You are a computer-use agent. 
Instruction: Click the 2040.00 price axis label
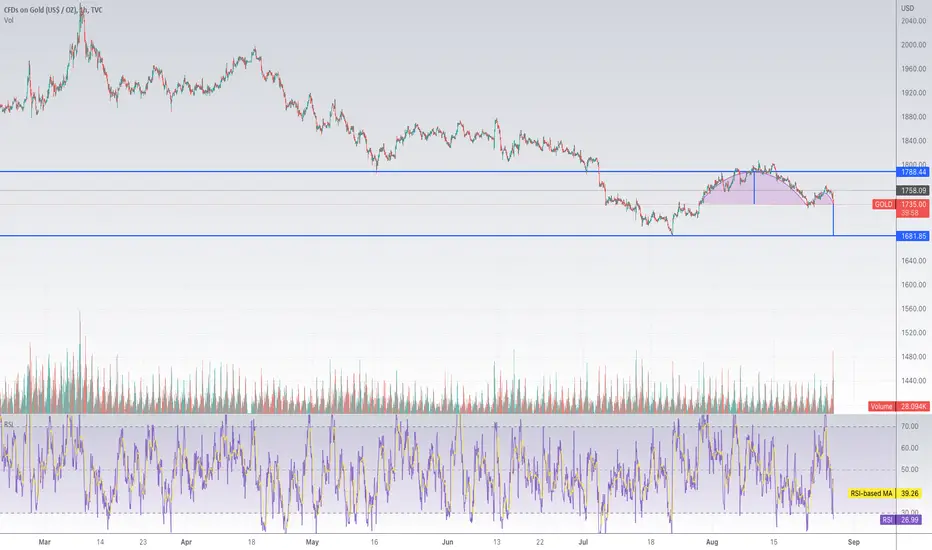click(x=914, y=21)
